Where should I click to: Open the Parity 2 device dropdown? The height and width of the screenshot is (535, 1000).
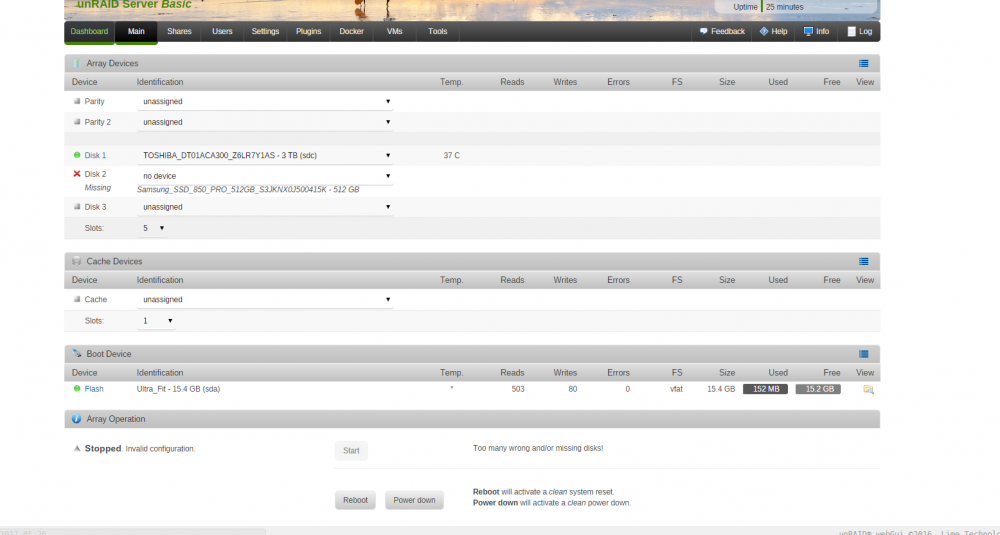(x=265, y=122)
